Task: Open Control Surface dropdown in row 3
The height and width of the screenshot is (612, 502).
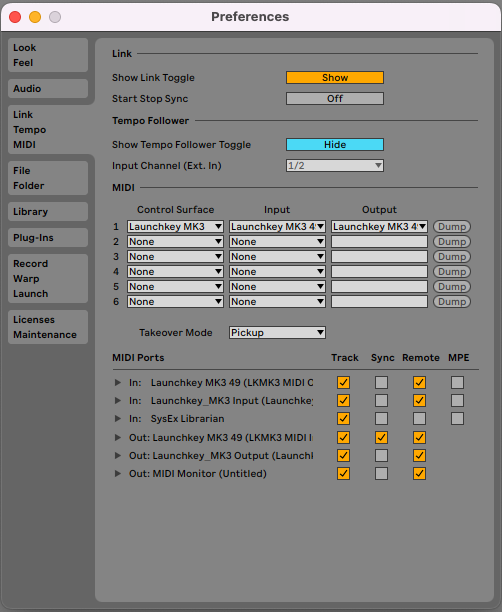Action: [175, 256]
